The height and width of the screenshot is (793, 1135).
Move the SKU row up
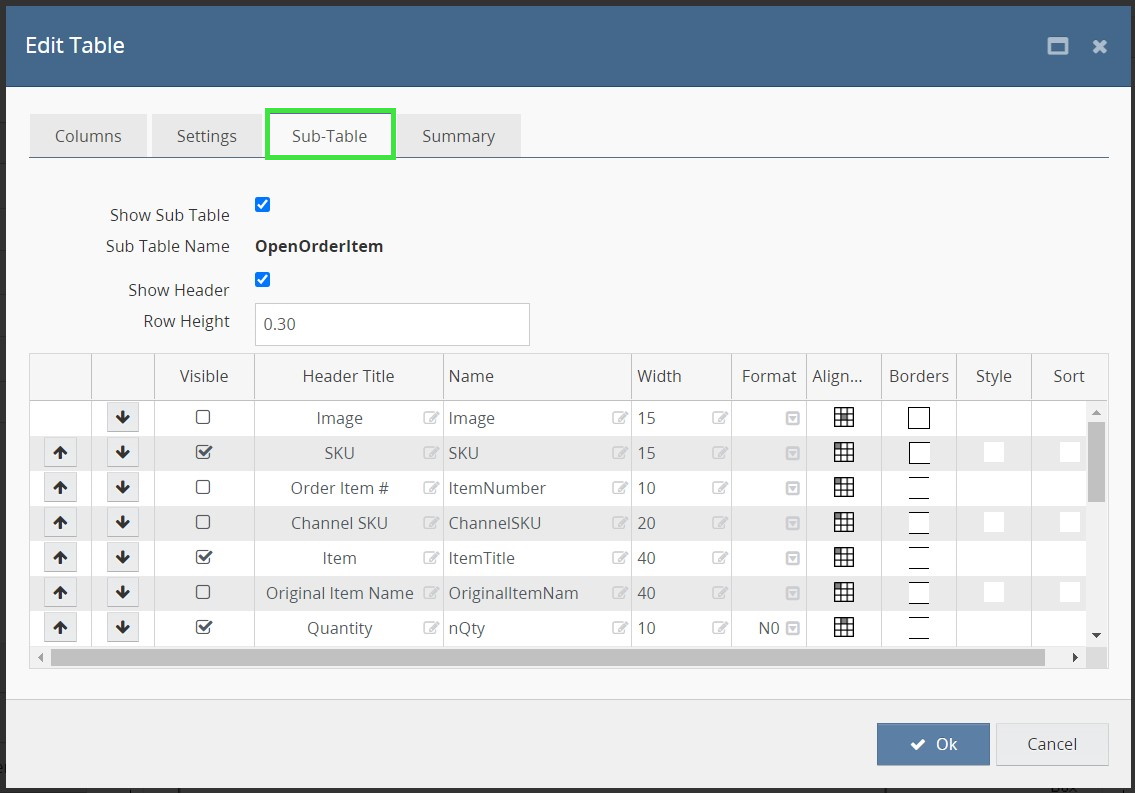[60, 453]
